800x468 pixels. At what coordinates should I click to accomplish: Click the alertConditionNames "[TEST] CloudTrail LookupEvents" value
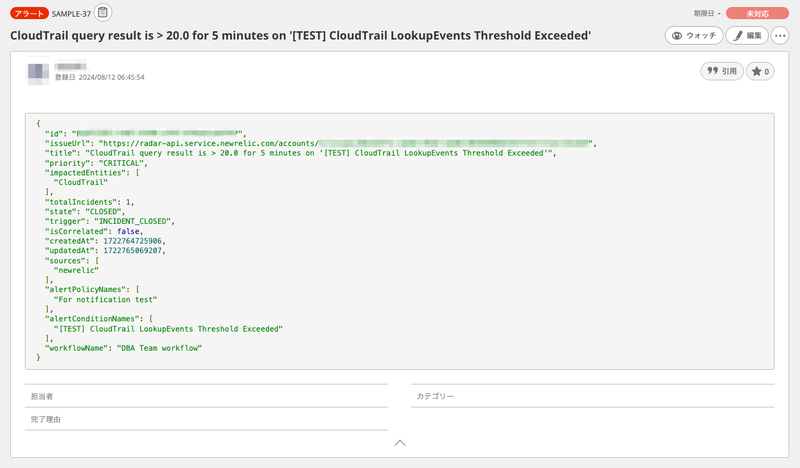(168, 329)
